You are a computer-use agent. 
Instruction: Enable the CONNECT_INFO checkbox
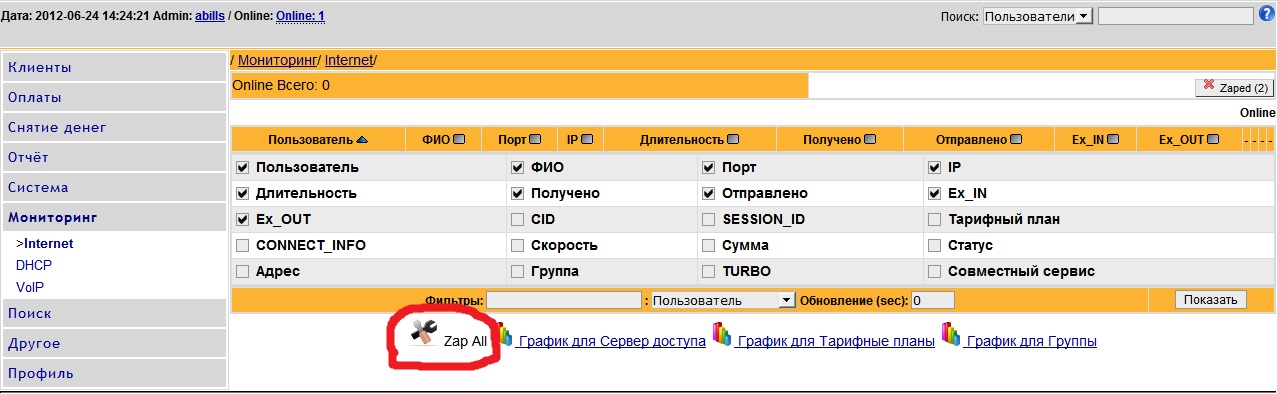click(x=243, y=245)
